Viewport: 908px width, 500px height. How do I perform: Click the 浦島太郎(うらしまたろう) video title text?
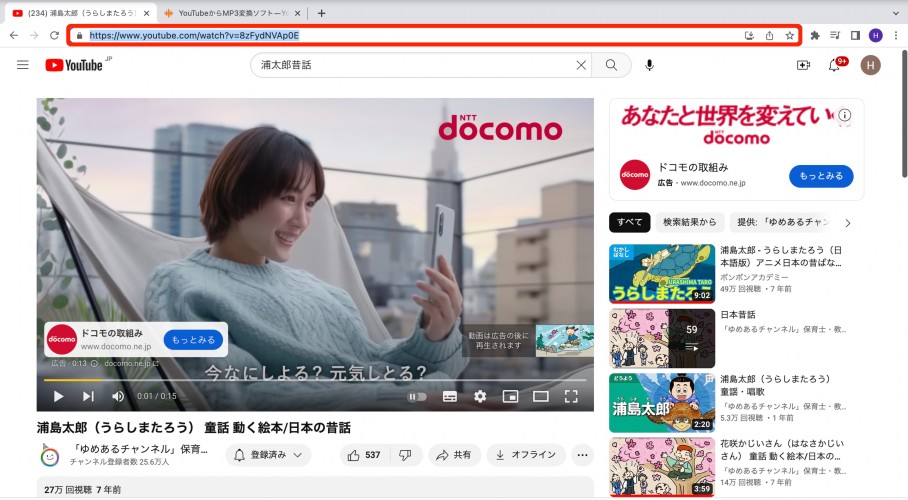point(194,428)
